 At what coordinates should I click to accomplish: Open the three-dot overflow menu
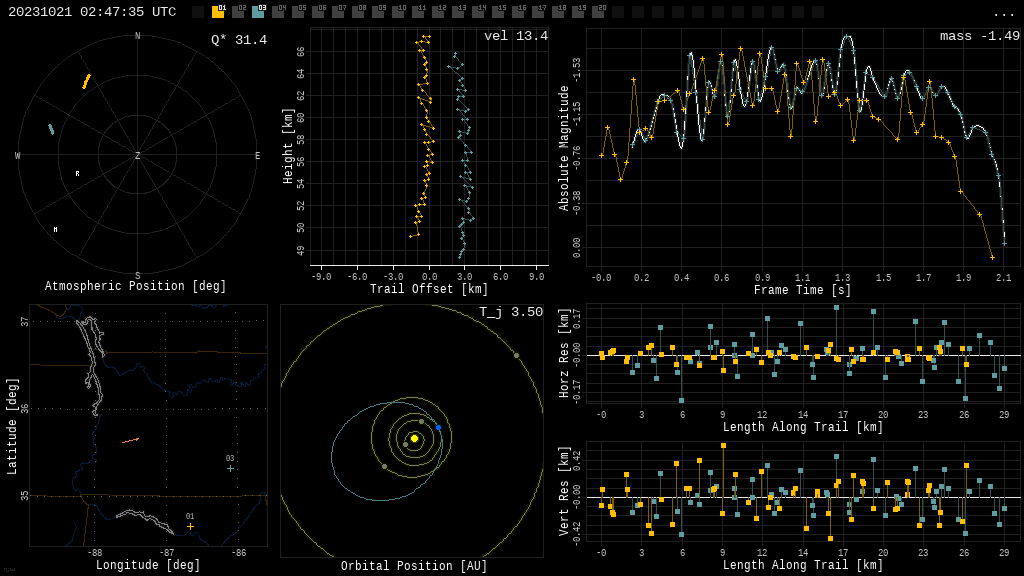click(1003, 13)
